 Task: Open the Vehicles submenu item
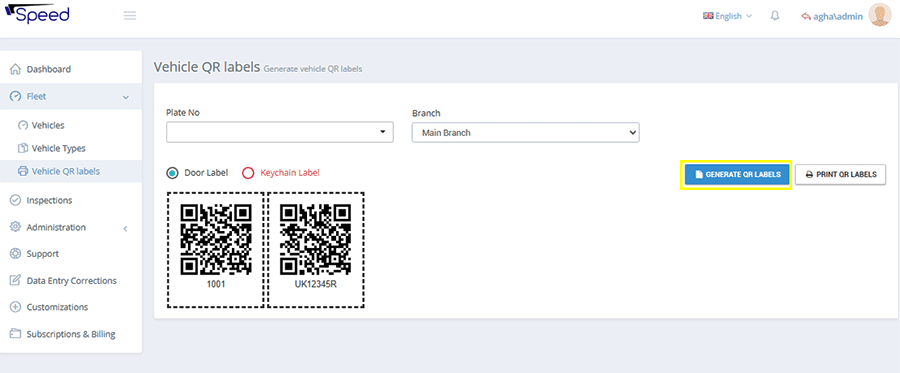(71, 125)
